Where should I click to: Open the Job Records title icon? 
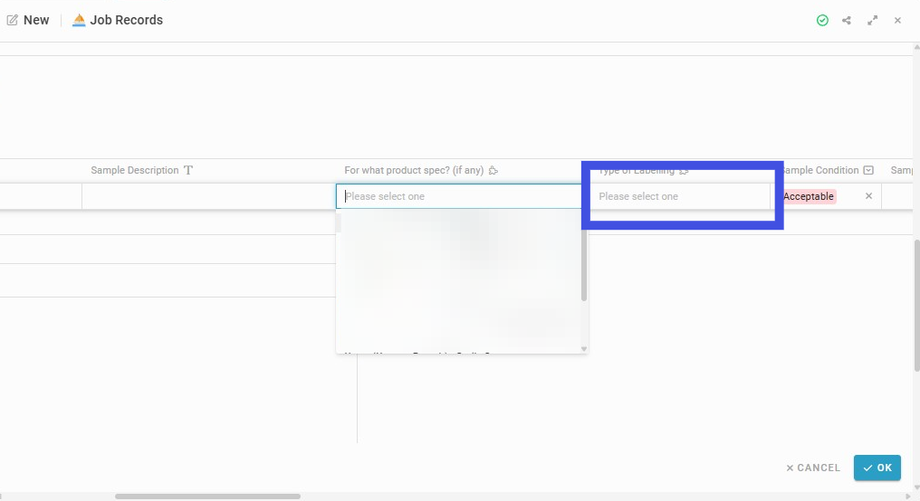point(79,20)
